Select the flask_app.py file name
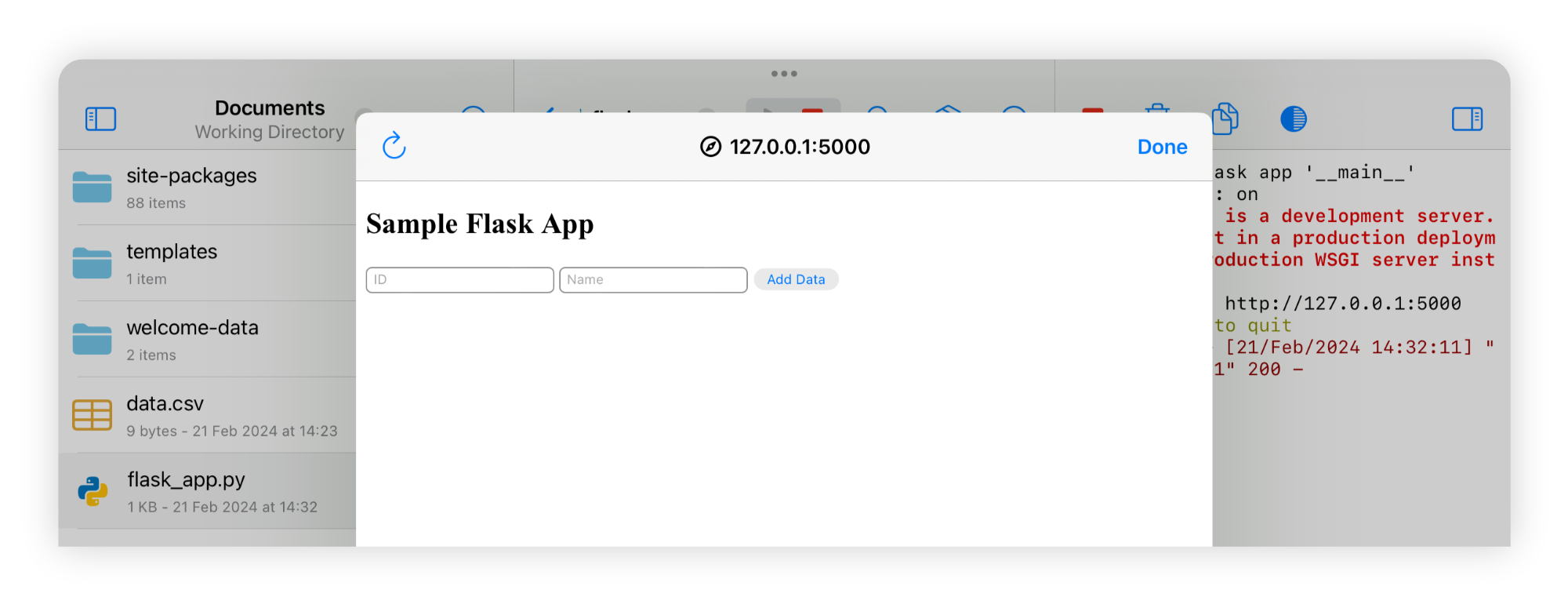Viewport: 1568px width, 608px height. tap(186, 479)
